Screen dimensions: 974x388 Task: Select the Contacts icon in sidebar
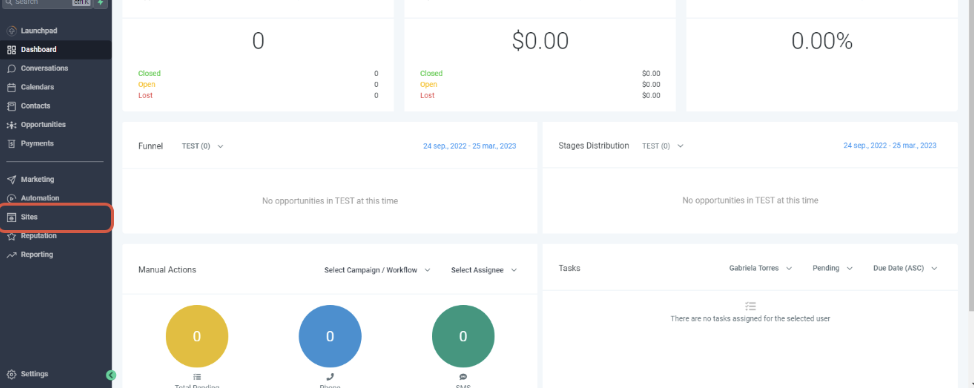click(x=11, y=106)
